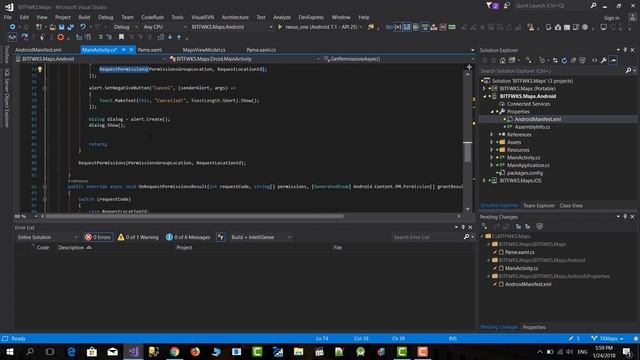Viewport: 640px width, 360px height.
Task: Click the Save All icon in the toolbar
Action: pos(70,27)
